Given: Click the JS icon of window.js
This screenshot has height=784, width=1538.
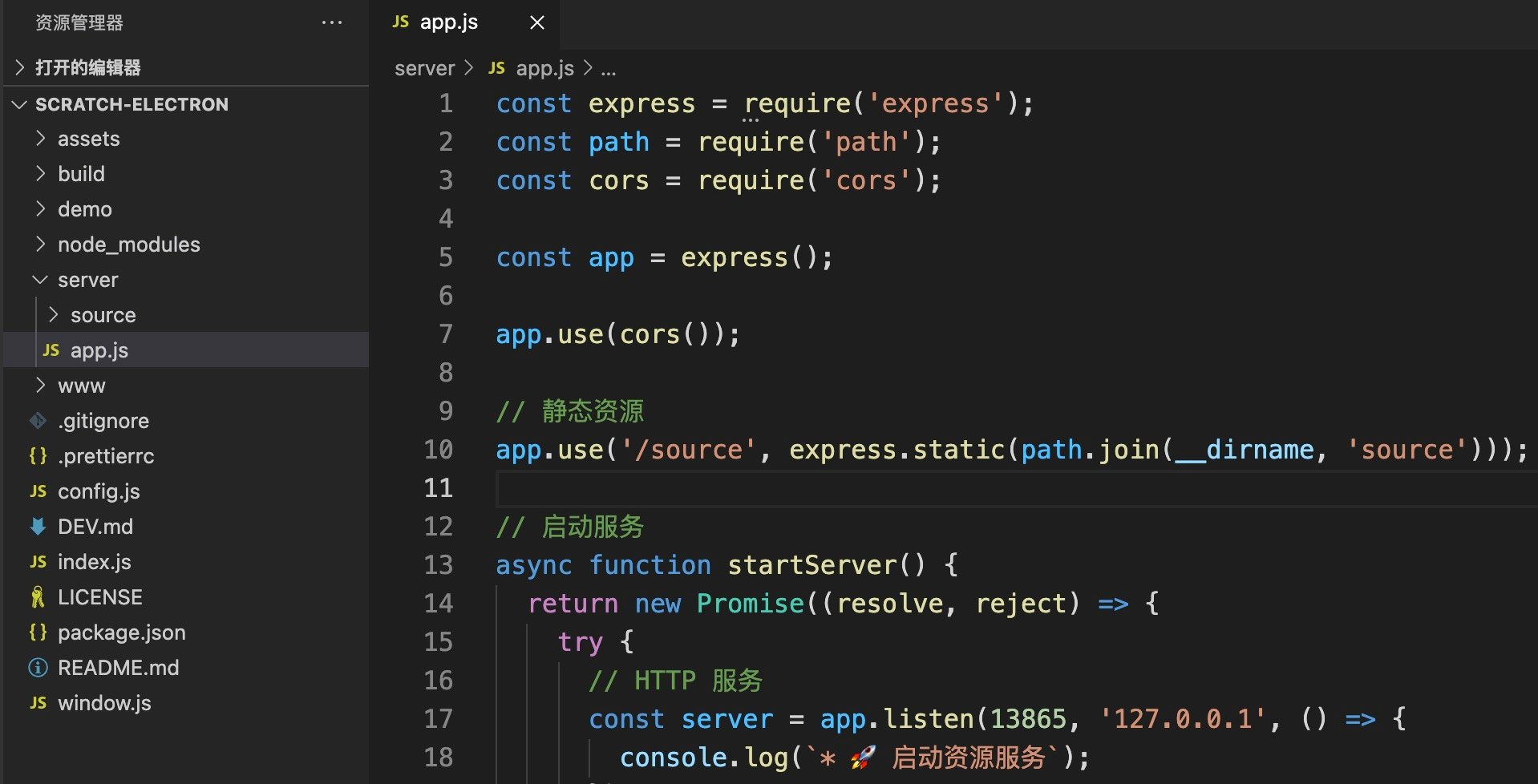Looking at the screenshot, I should (38, 703).
